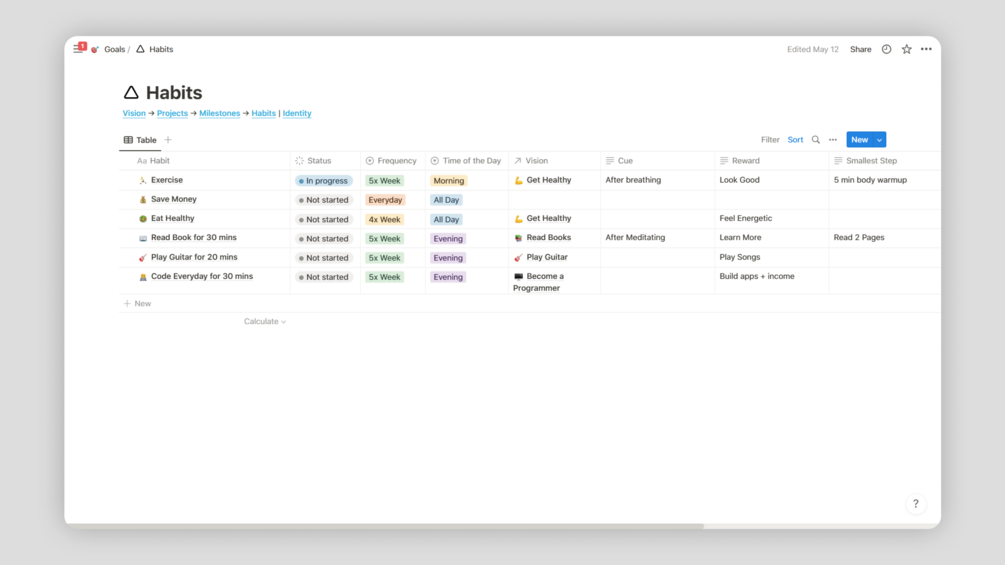The height and width of the screenshot is (565, 1005).
Task: Follow the Habits link under the title
Action: (x=263, y=113)
